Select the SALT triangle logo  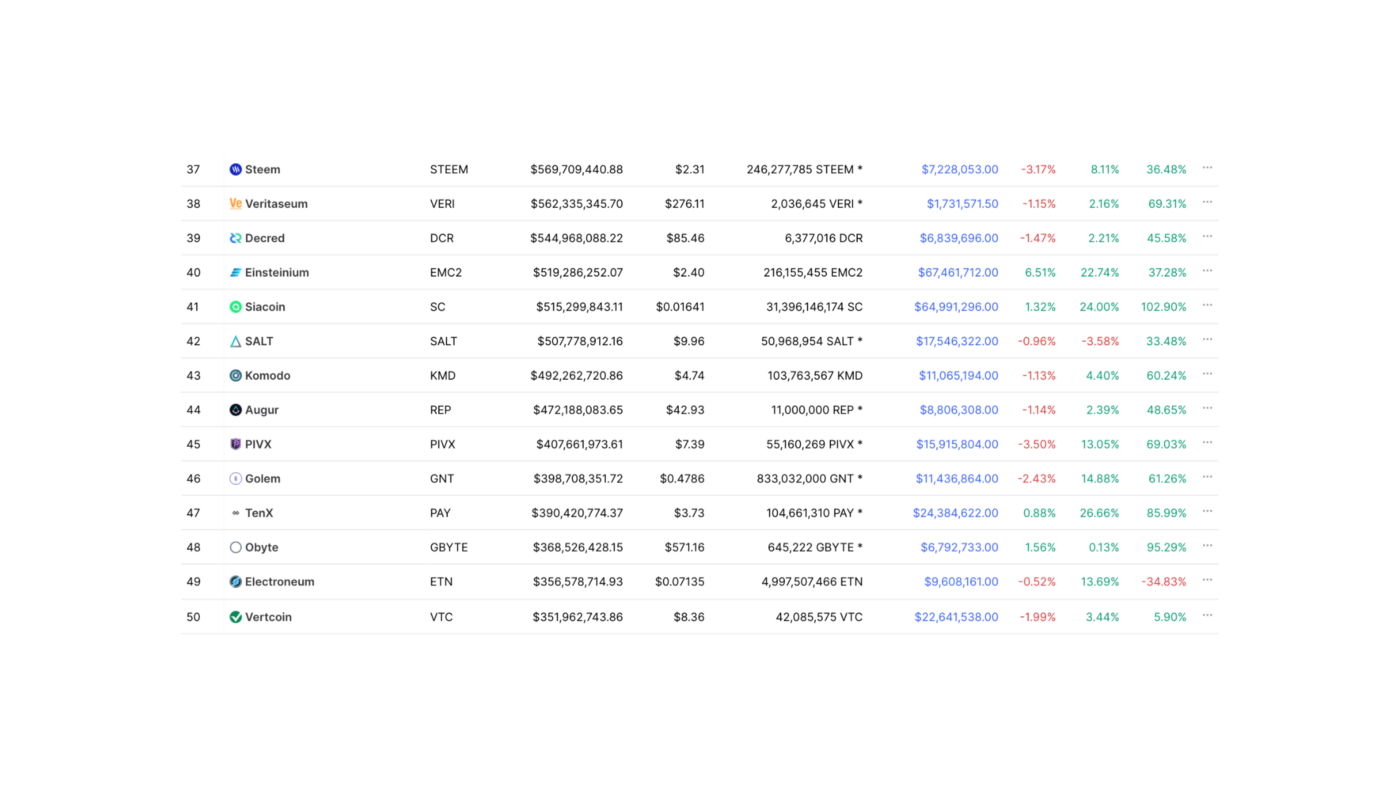pos(234,341)
